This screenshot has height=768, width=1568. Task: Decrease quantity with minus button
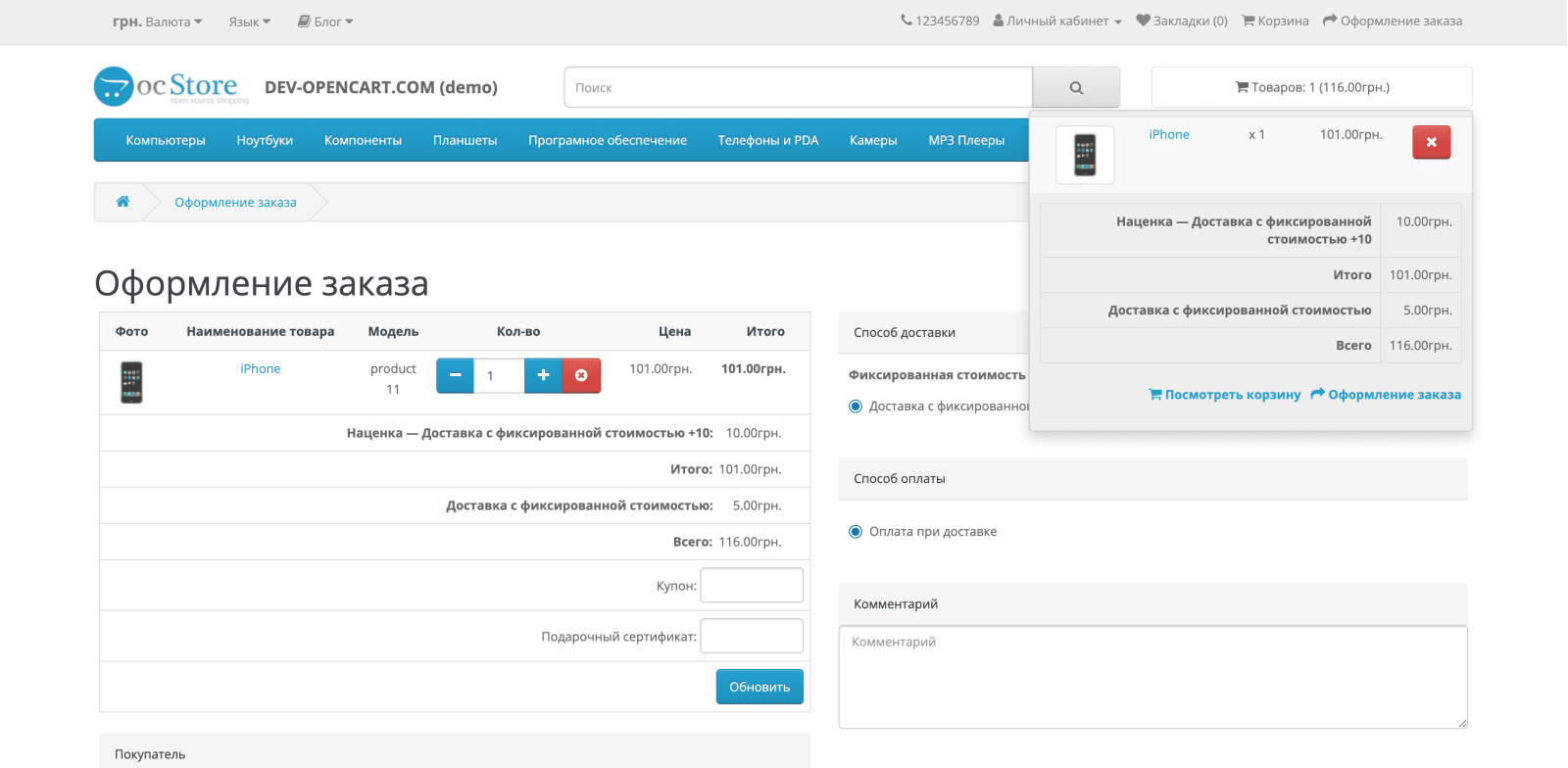[455, 375]
